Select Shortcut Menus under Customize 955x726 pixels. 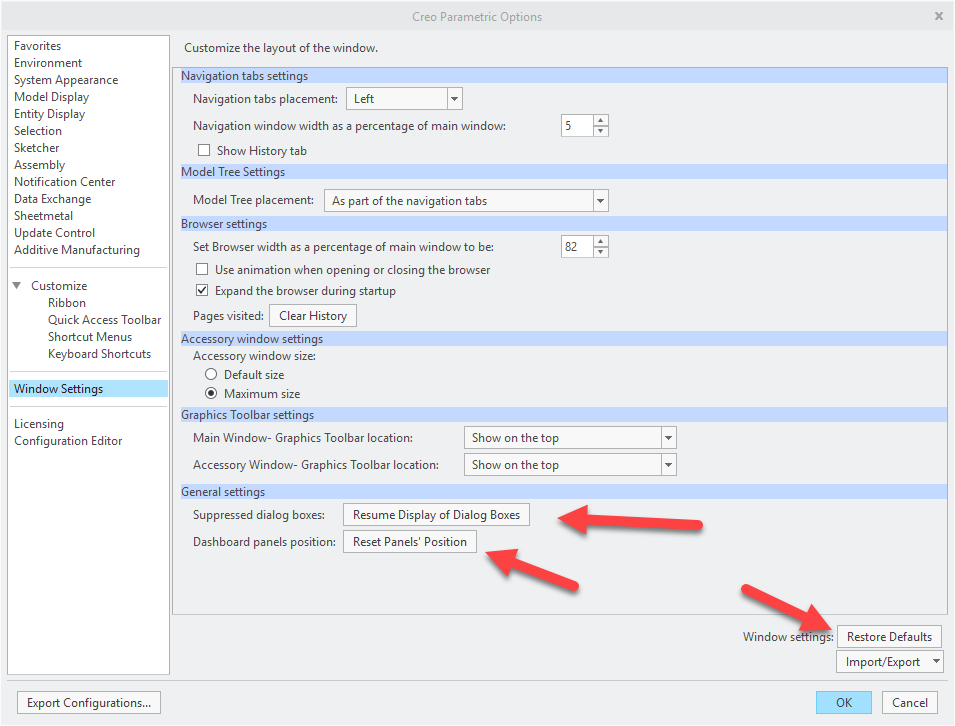tap(90, 337)
